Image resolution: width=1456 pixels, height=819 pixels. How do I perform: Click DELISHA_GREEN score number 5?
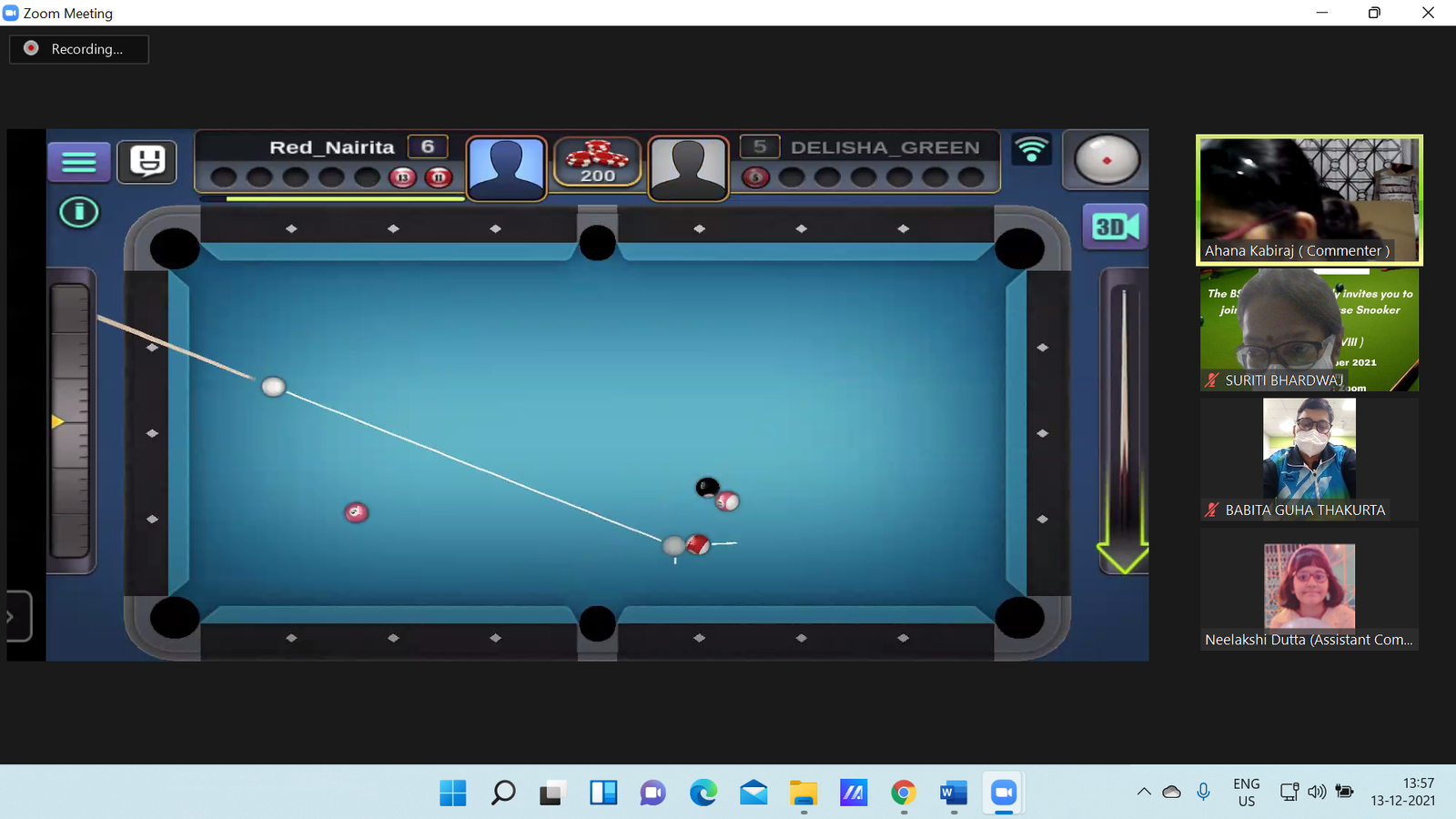tap(760, 147)
